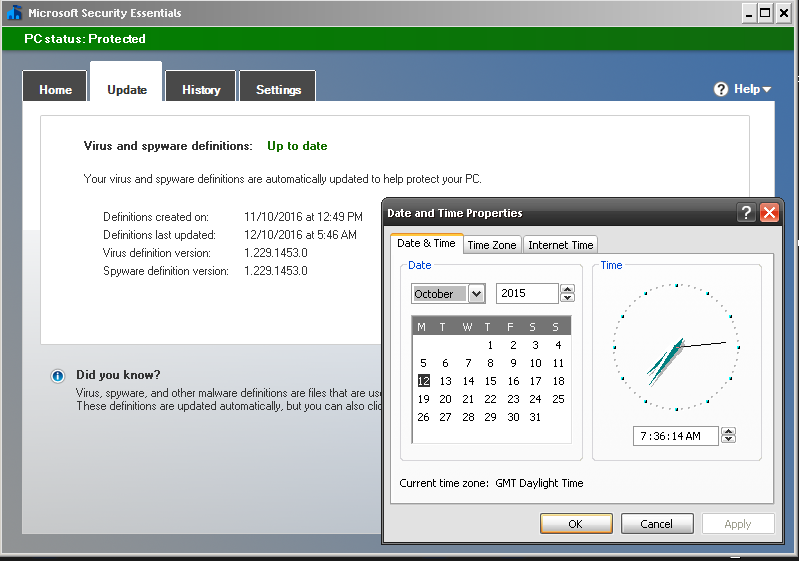Pick day 4 in the calendar
The image size is (799, 561).
(558, 345)
